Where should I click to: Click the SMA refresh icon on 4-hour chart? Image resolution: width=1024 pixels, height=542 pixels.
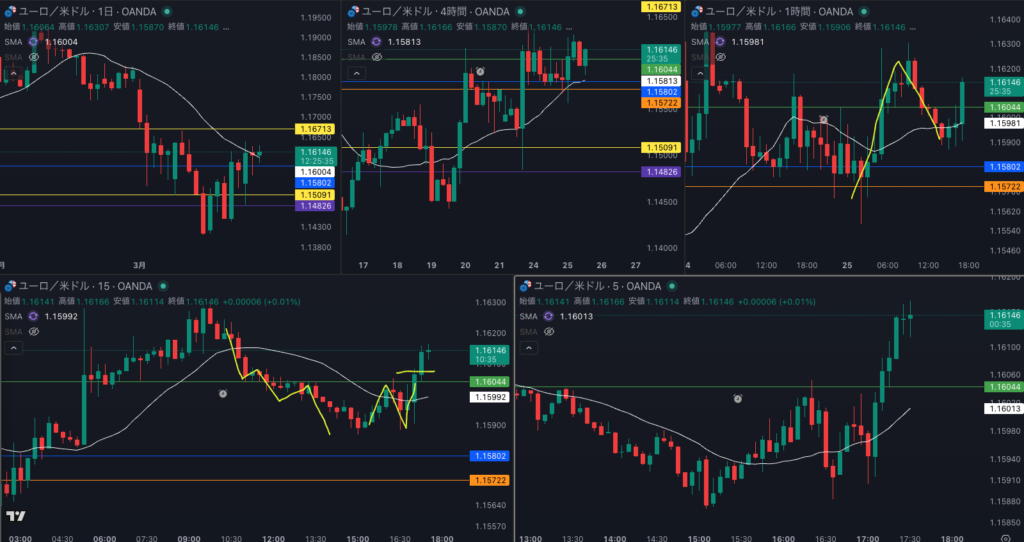377,42
